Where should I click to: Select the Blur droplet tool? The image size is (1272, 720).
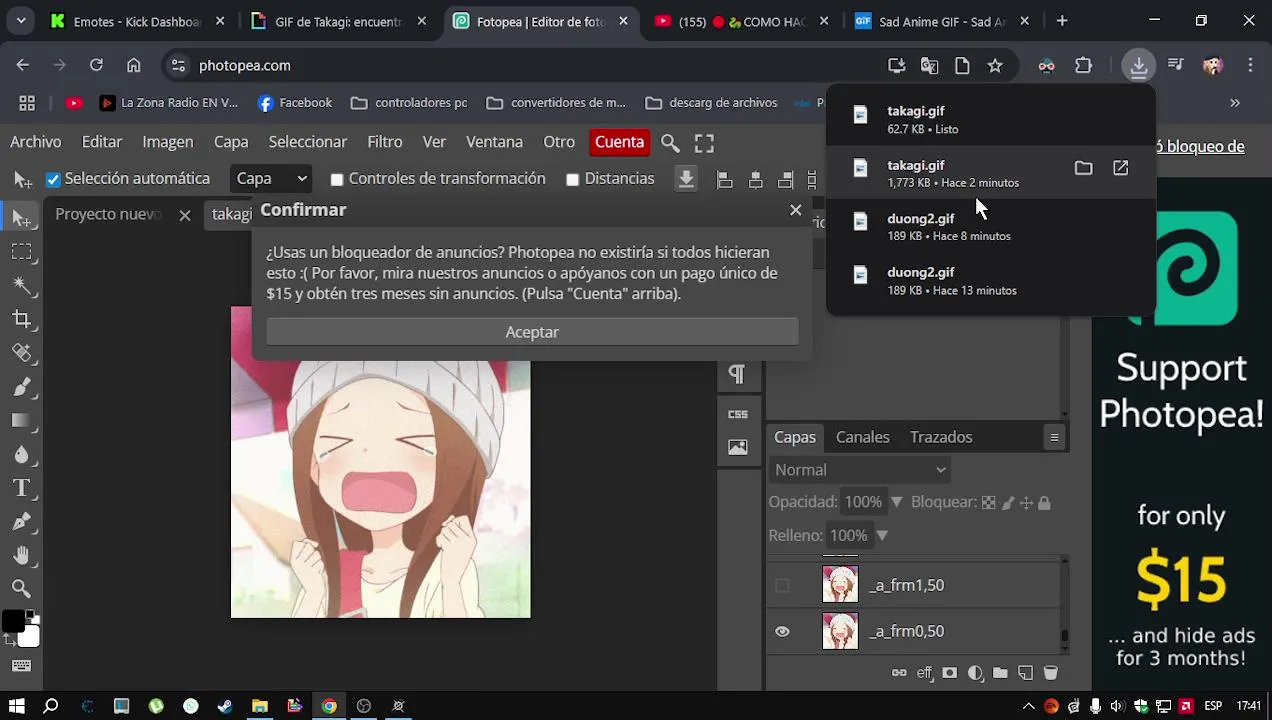21,455
